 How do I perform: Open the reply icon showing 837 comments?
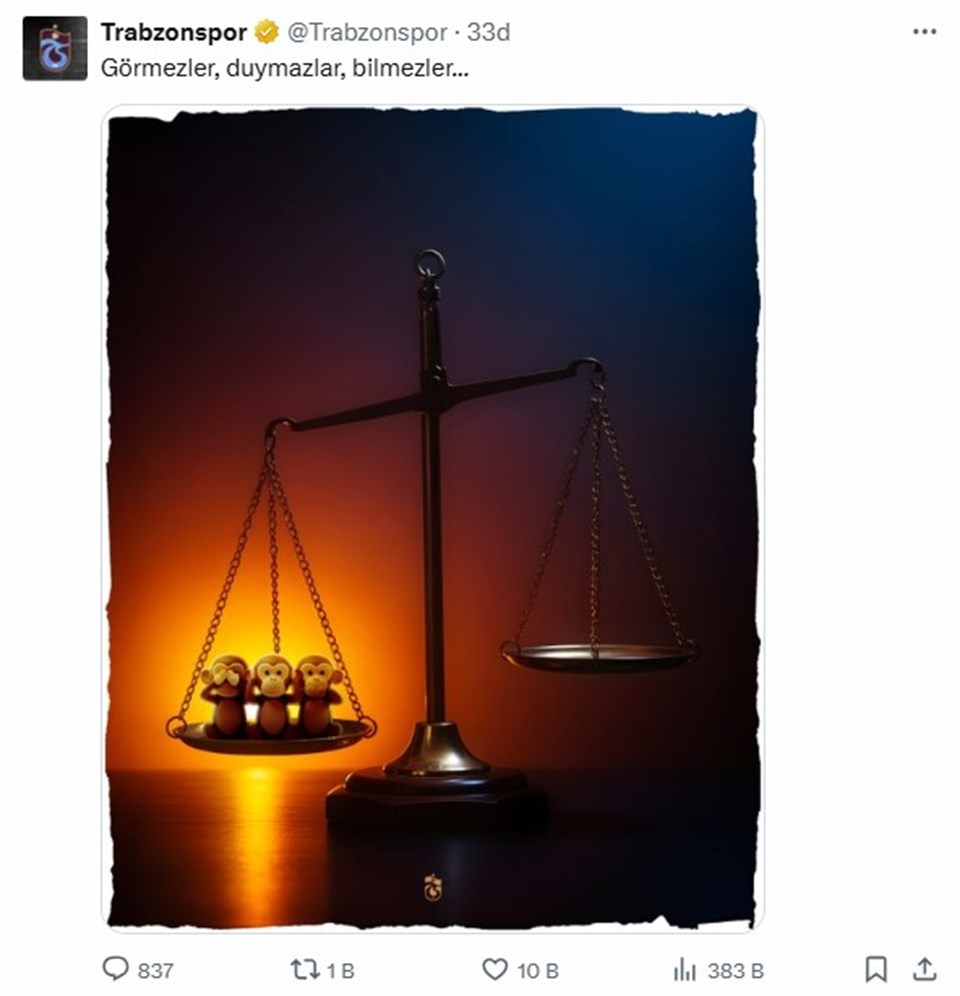[x=116, y=969]
